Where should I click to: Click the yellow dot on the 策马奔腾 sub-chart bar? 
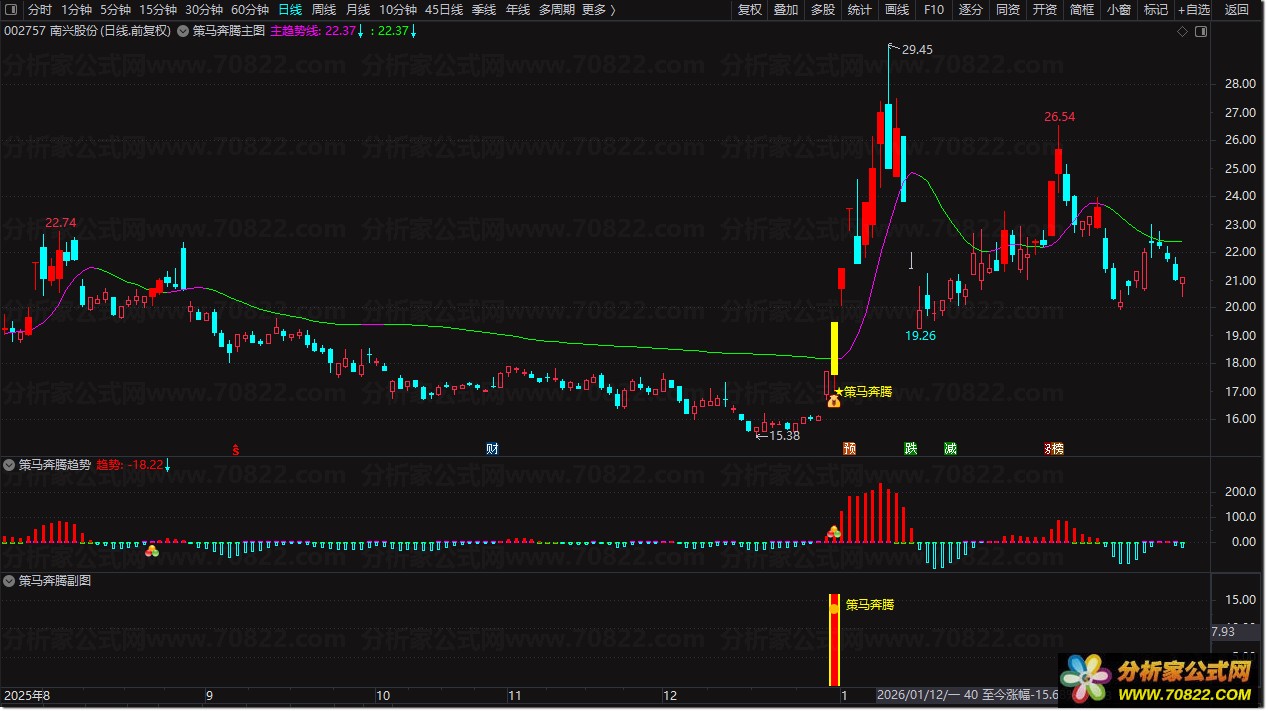tap(835, 607)
